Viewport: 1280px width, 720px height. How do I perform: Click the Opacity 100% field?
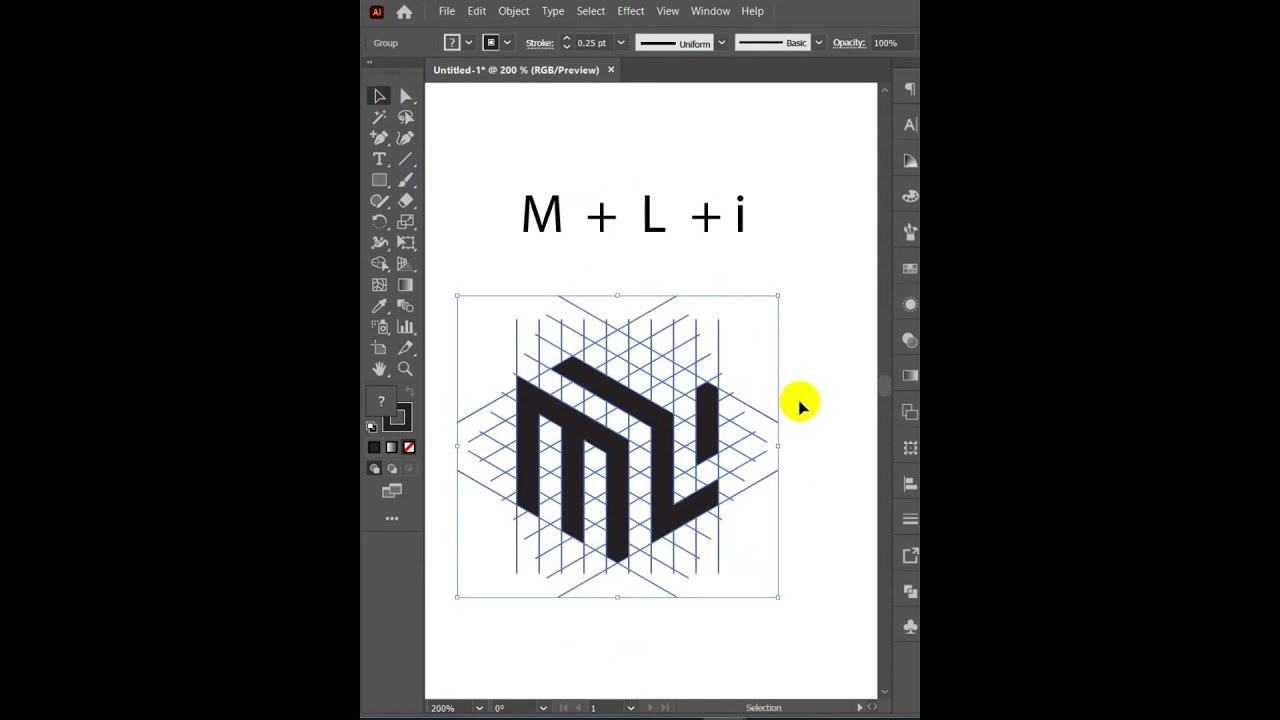(x=891, y=43)
